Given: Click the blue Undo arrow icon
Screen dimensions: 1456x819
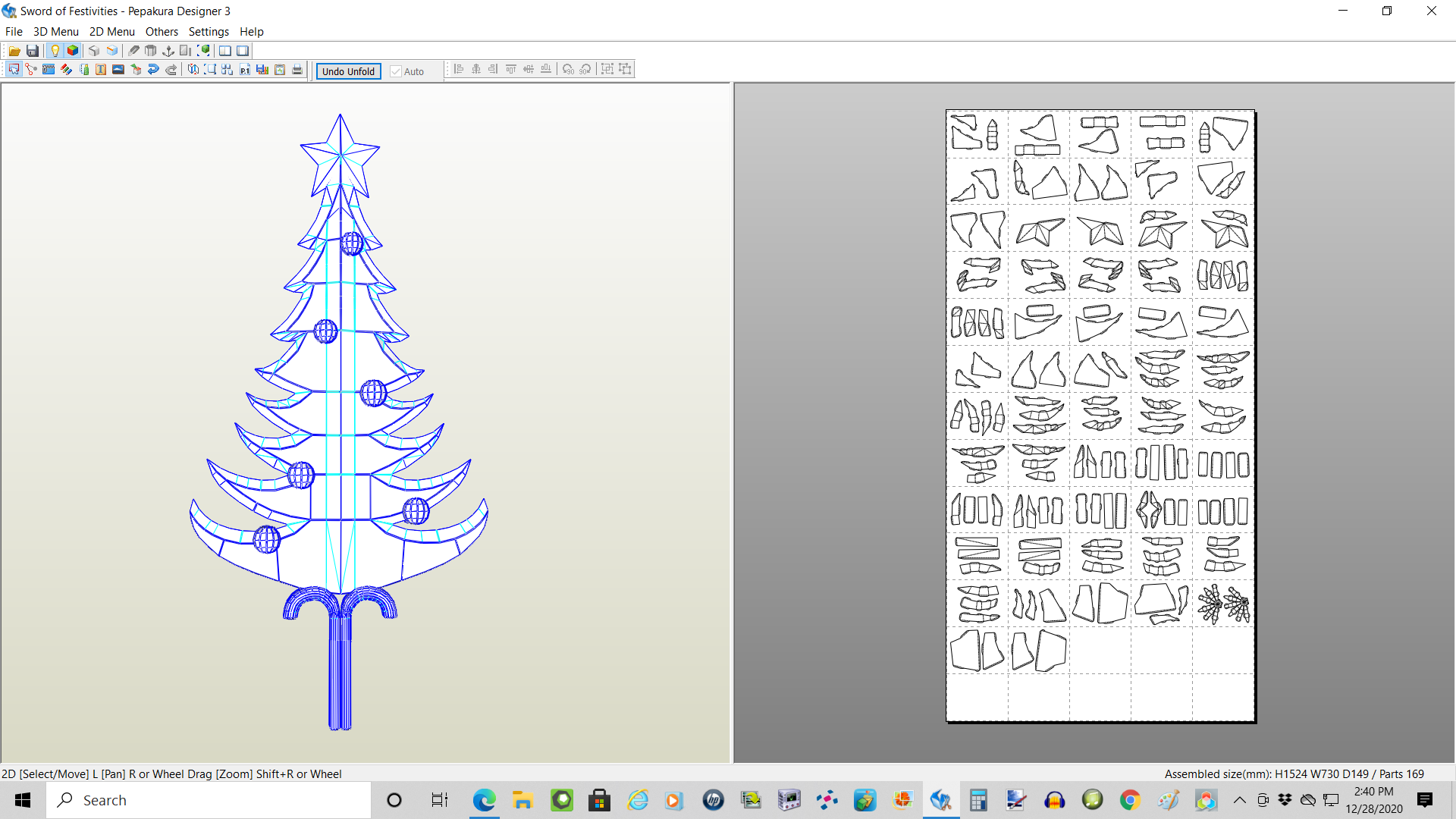Looking at the screenshot, I should click(x=153, y=70).
